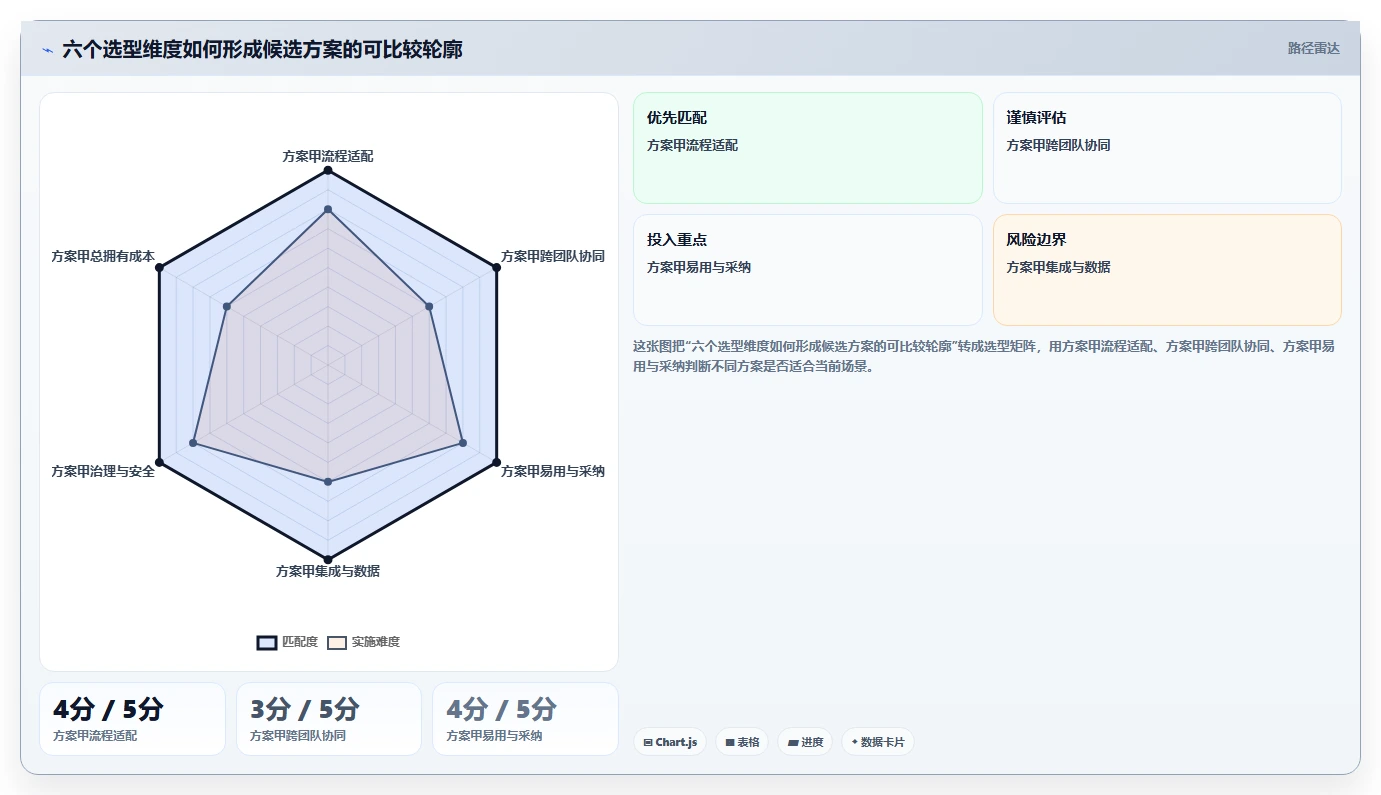Click the lightning icon beside the title
1381x795 pixels.
click(x=47, y=50)
